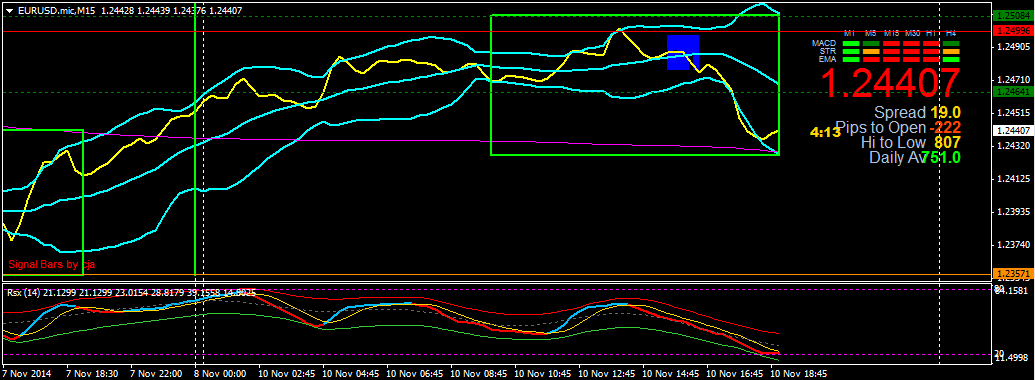Click the orange STR signal bar for M5
Viewport: 1035px width, 380px height.
[871, 51]
